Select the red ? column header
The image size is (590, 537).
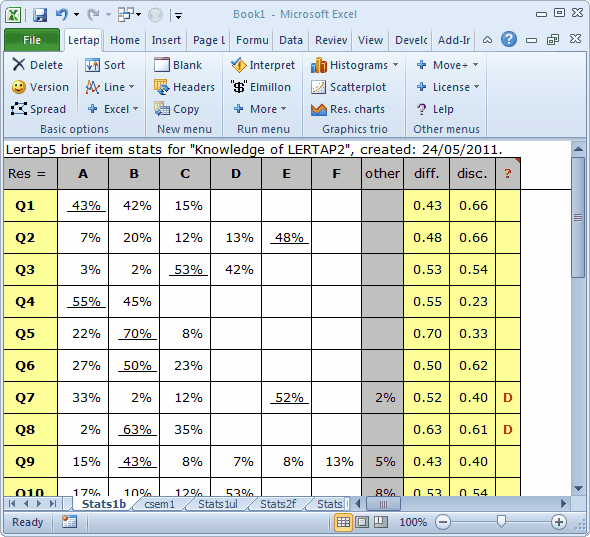tap(508, 173)
